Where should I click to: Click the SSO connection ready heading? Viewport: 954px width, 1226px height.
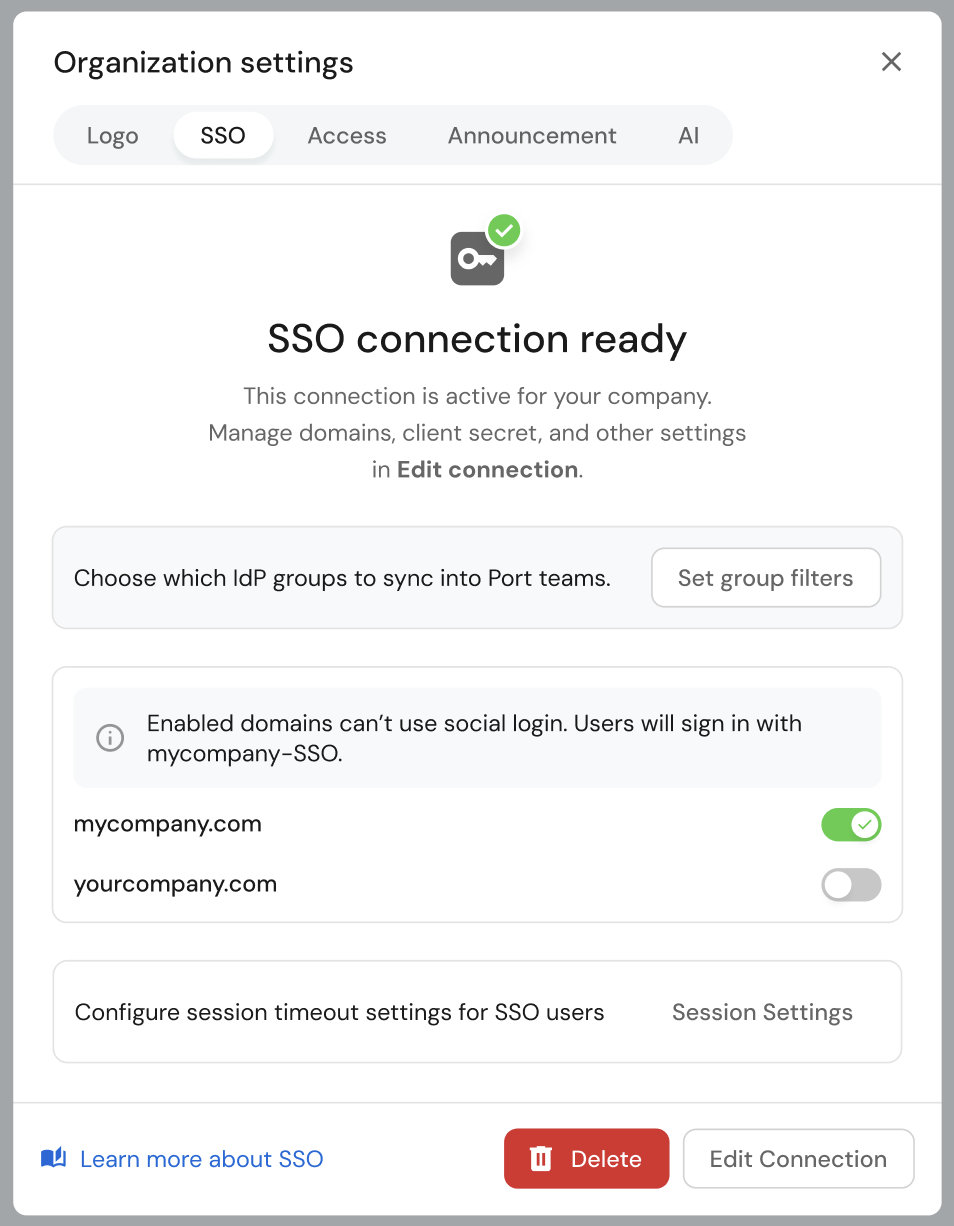(x=477, y=340)
